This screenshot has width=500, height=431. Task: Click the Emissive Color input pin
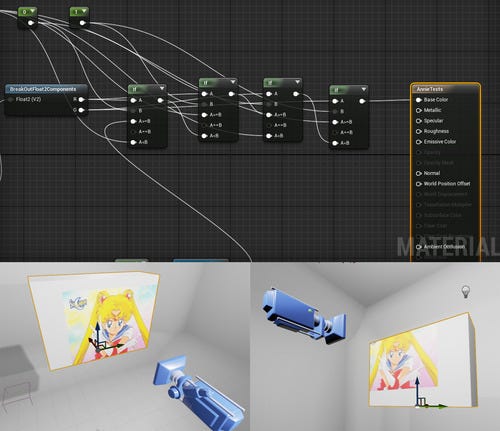[419, 142]
